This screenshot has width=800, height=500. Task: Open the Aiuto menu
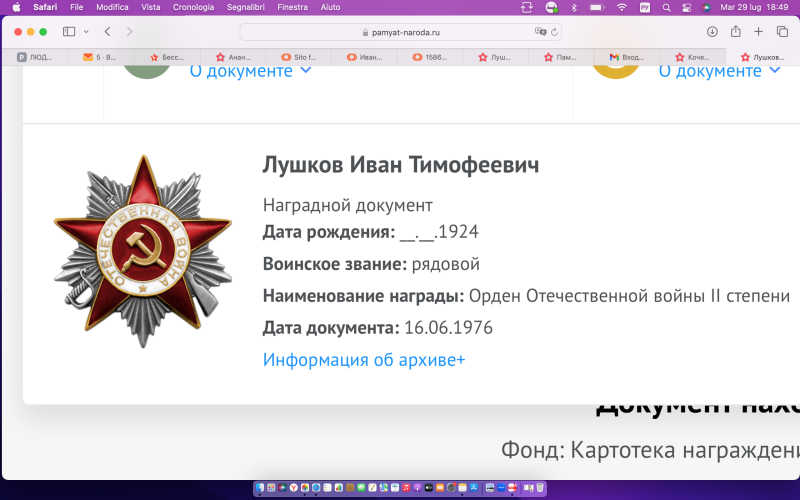coord(330,7)
